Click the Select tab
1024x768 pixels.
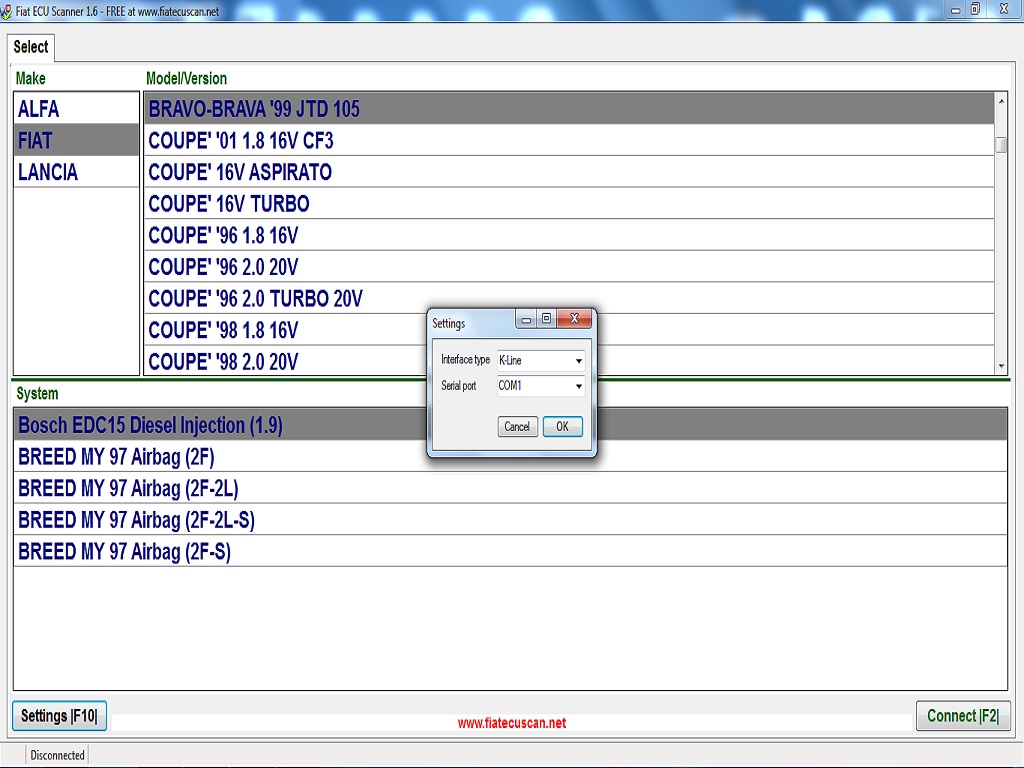(x=31, y=47)
